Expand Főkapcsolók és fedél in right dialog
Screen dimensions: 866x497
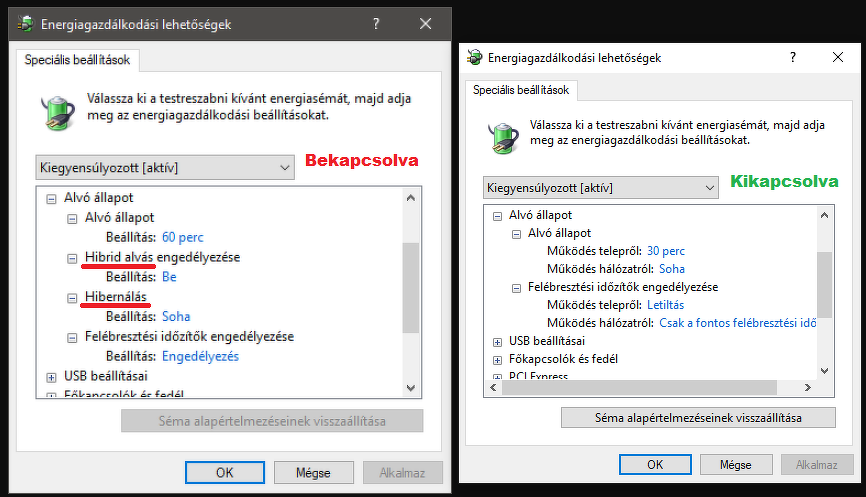pyautogui.click(x=497, y=359)
